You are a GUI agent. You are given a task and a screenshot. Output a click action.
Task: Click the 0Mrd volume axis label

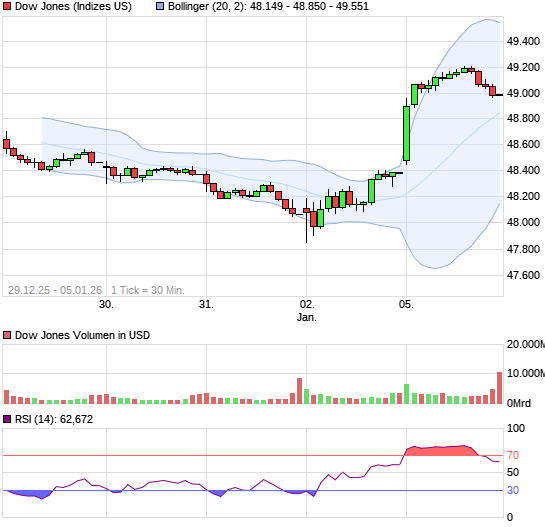pyautogui.click(x=519, y=403)
